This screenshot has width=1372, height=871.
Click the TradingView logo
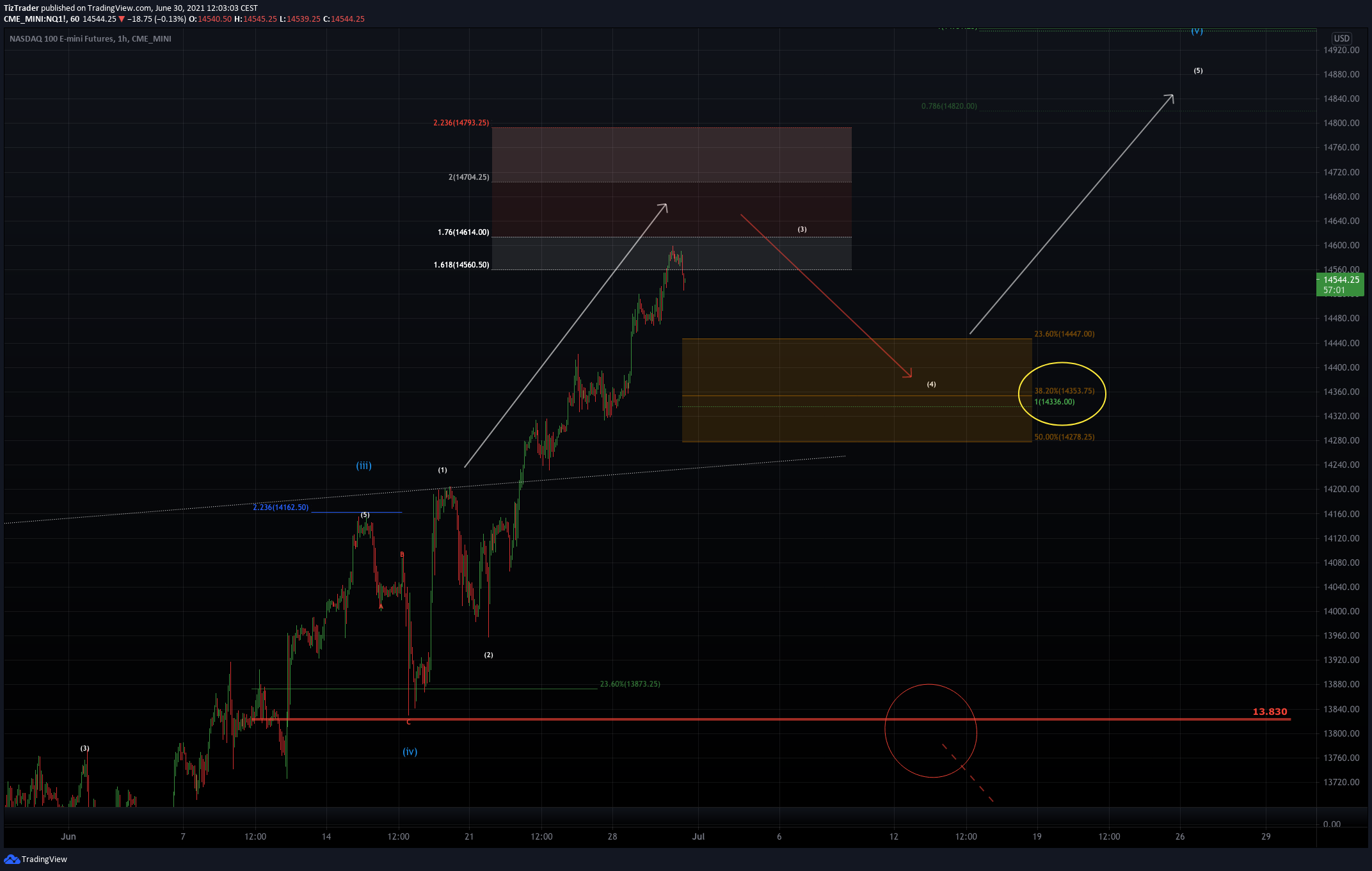35,859
